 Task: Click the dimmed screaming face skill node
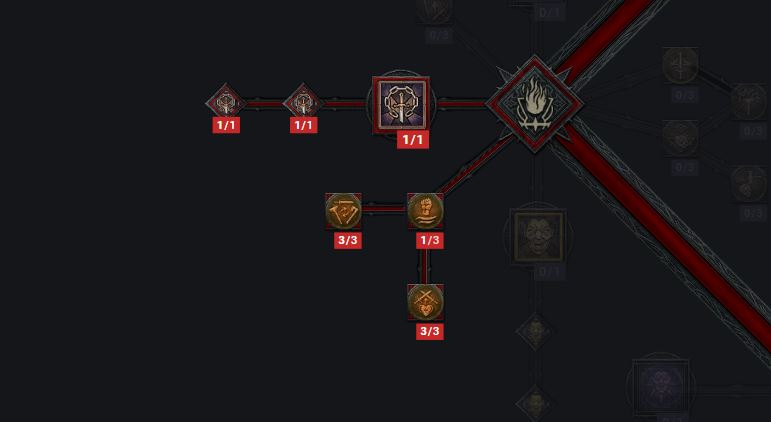538,237
